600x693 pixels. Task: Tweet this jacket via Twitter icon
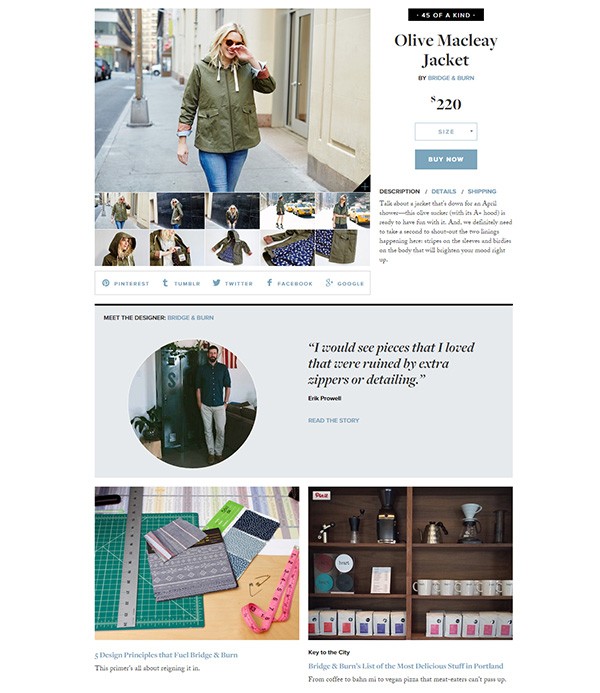(232, 283)
